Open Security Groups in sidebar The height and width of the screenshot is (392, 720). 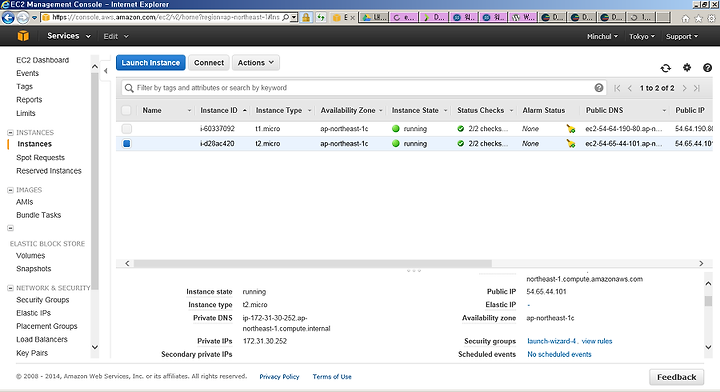(x=43, y=300)
